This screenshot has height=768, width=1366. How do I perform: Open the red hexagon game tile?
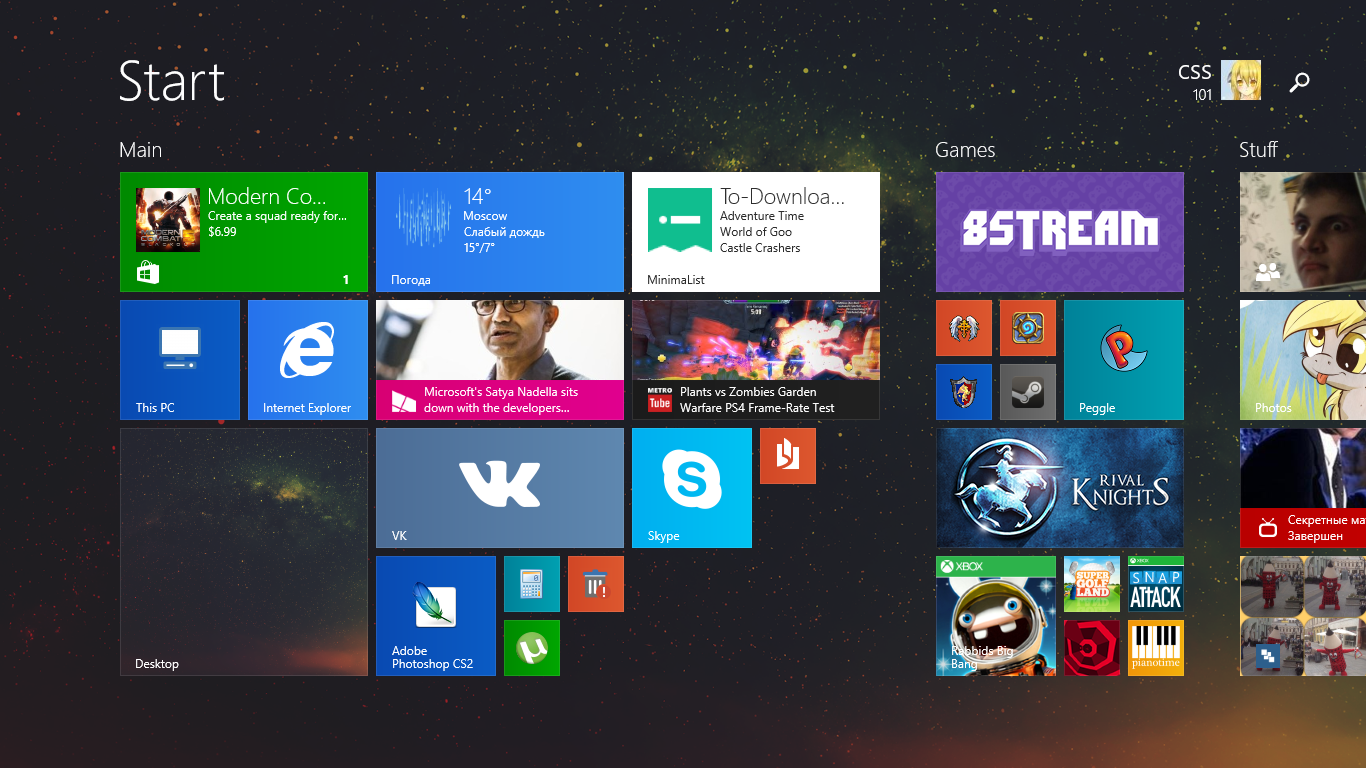pos(1092,648)
